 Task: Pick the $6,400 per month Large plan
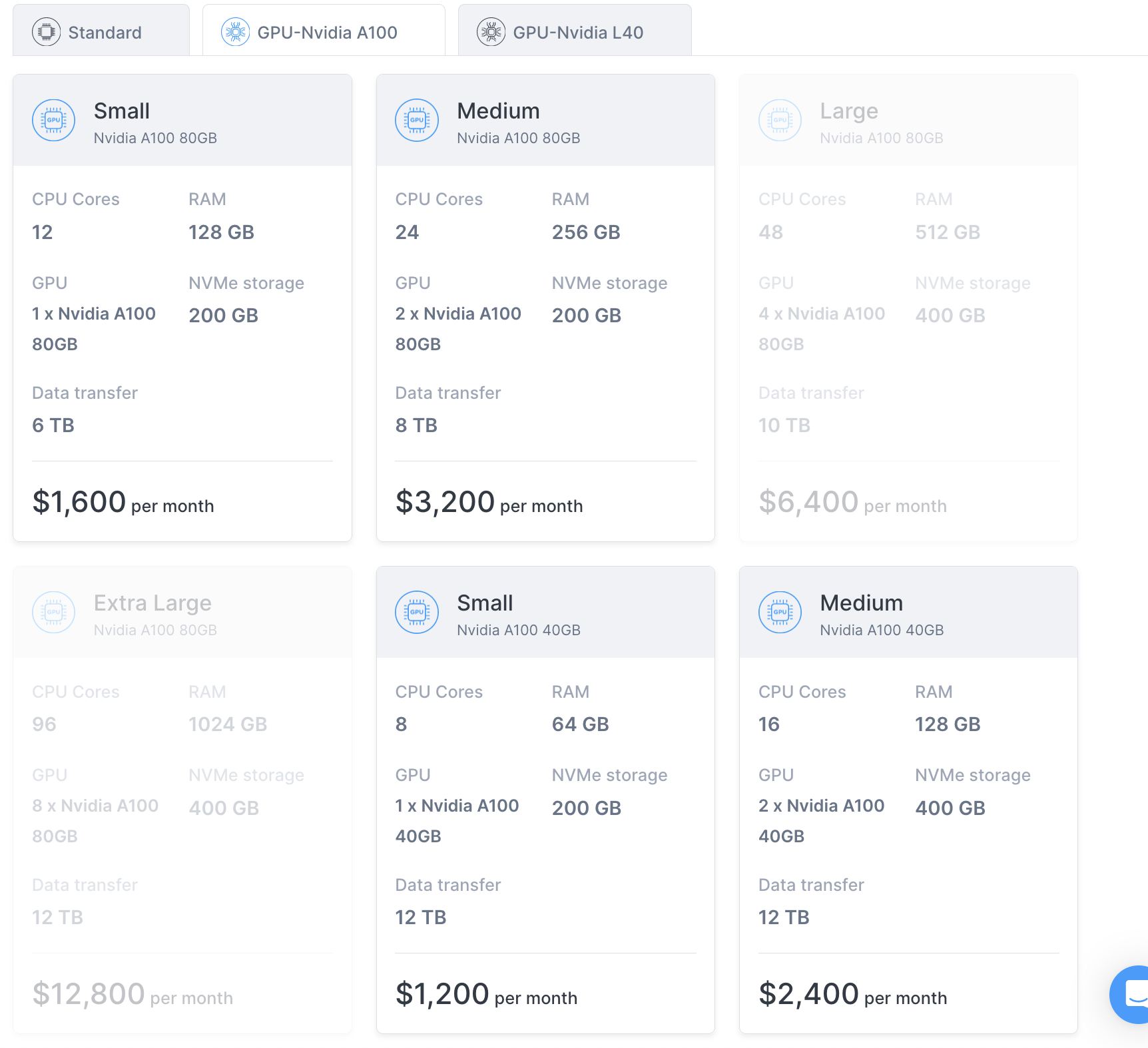pyautogui.click(x=908, y=306)
